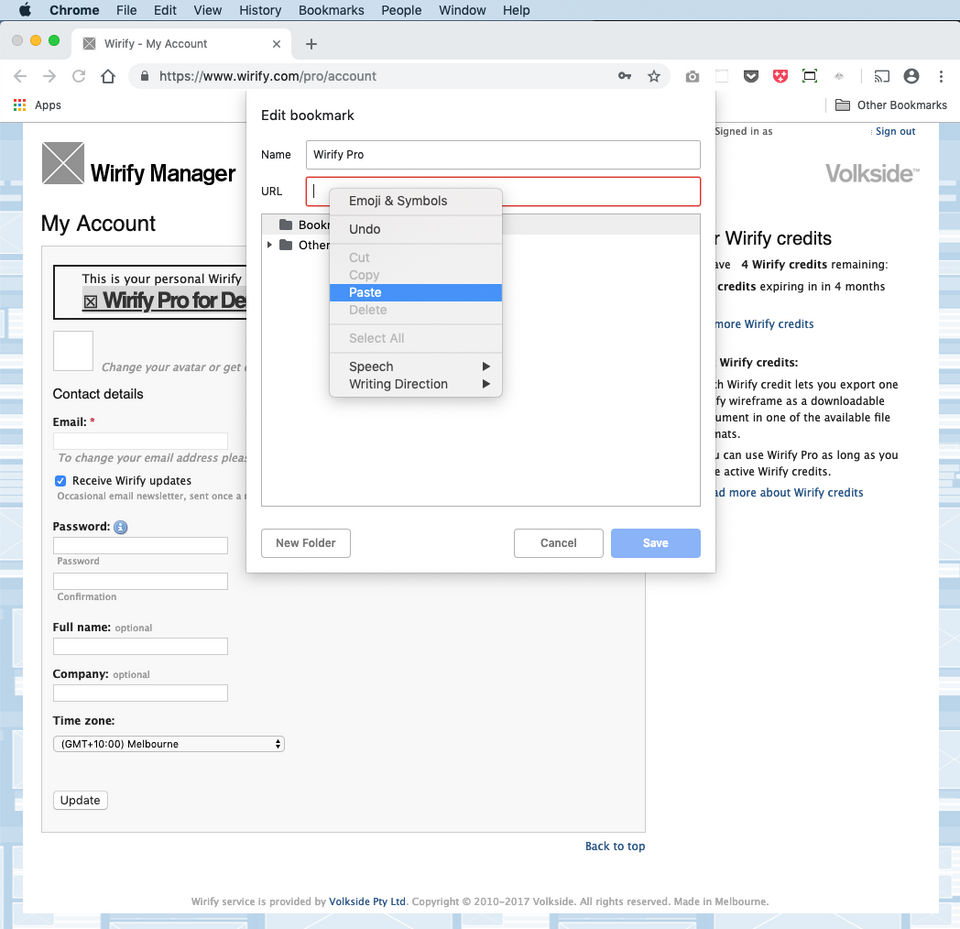Open the View menu
Screen dimensions: 960x929
tap(208, 10)
